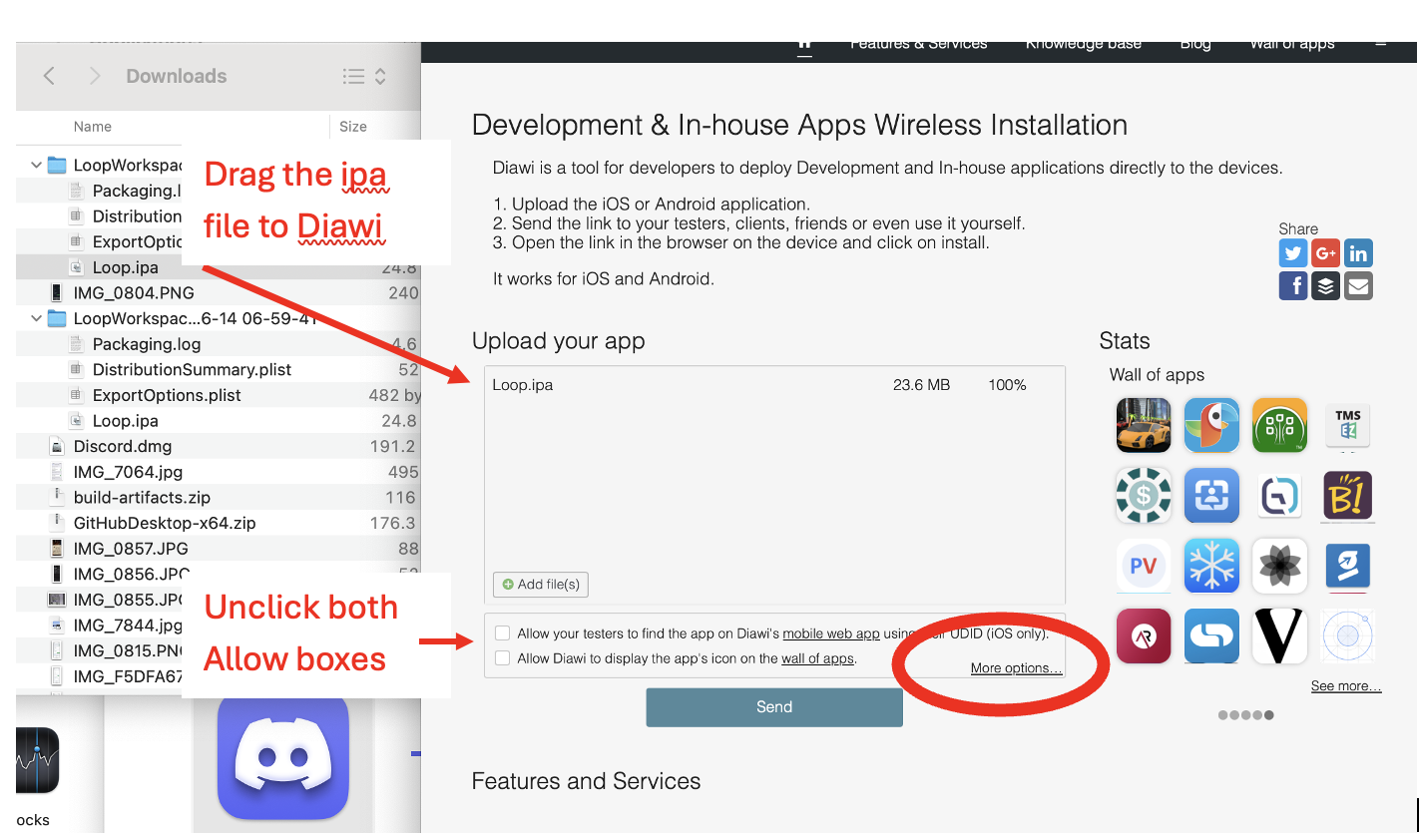The image size is (1419, 840).
Task: Open Stocks app from the Dock
Action: tap(38, 759)
